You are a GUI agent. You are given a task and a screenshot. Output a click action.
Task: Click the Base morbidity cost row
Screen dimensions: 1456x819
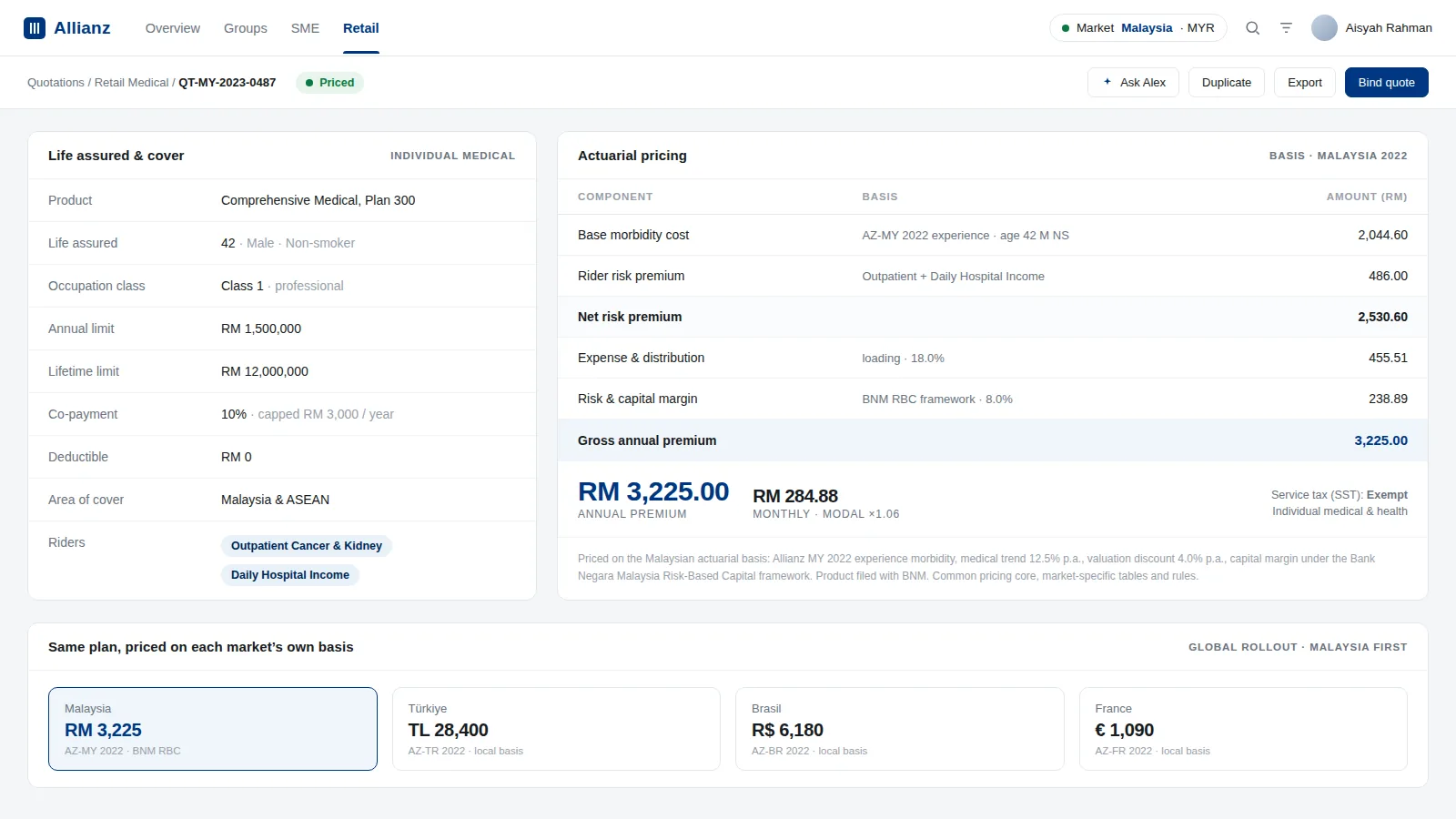[x=993, y=235]
